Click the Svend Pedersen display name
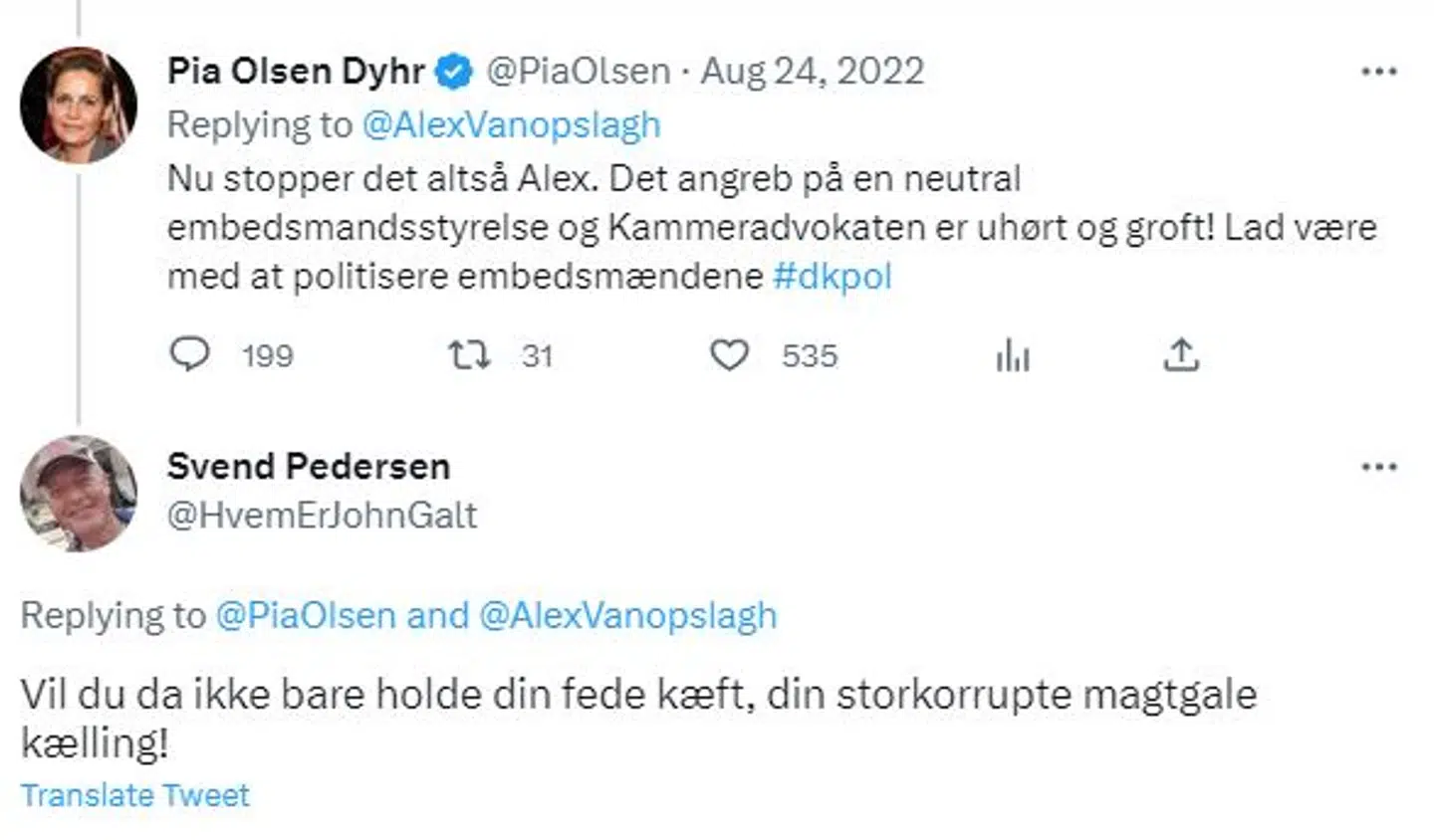This screenshot has width=1434, height=840. click(309, 466)
